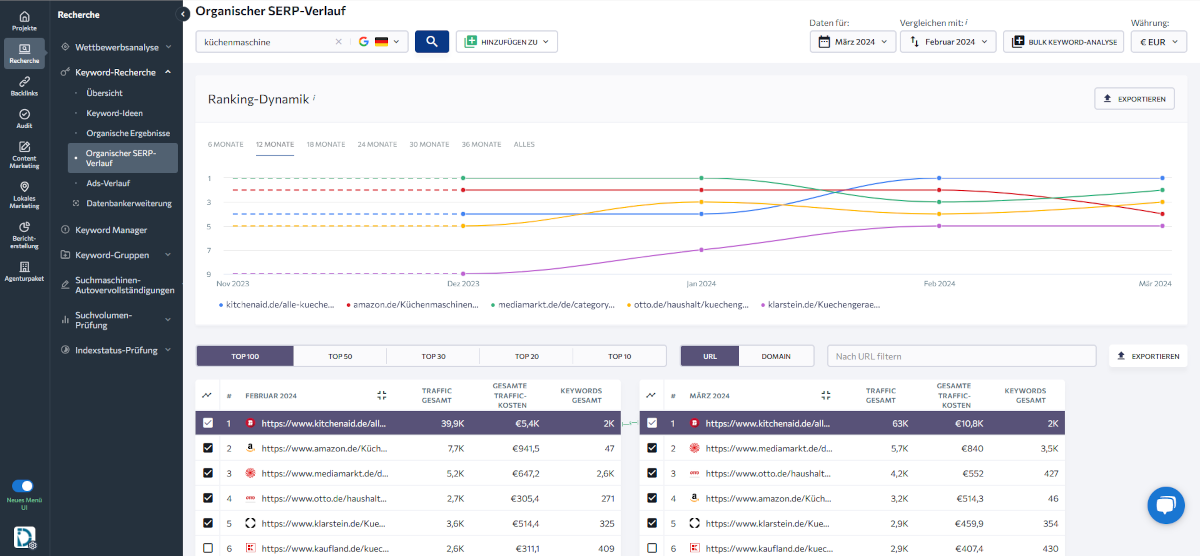Open Bulk Keyword-Analyse
Viewport: 1200px width, 556px height.
1063,42
